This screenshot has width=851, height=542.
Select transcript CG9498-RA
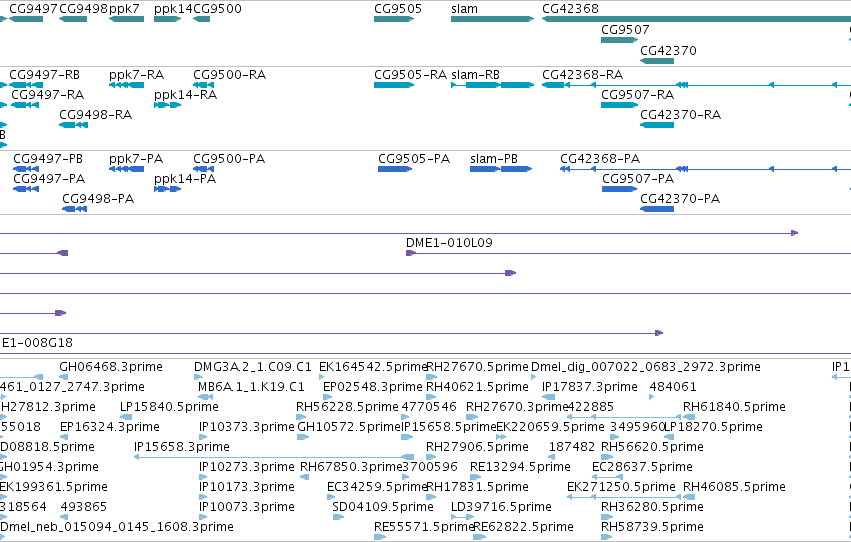click(x=73, y=125)
